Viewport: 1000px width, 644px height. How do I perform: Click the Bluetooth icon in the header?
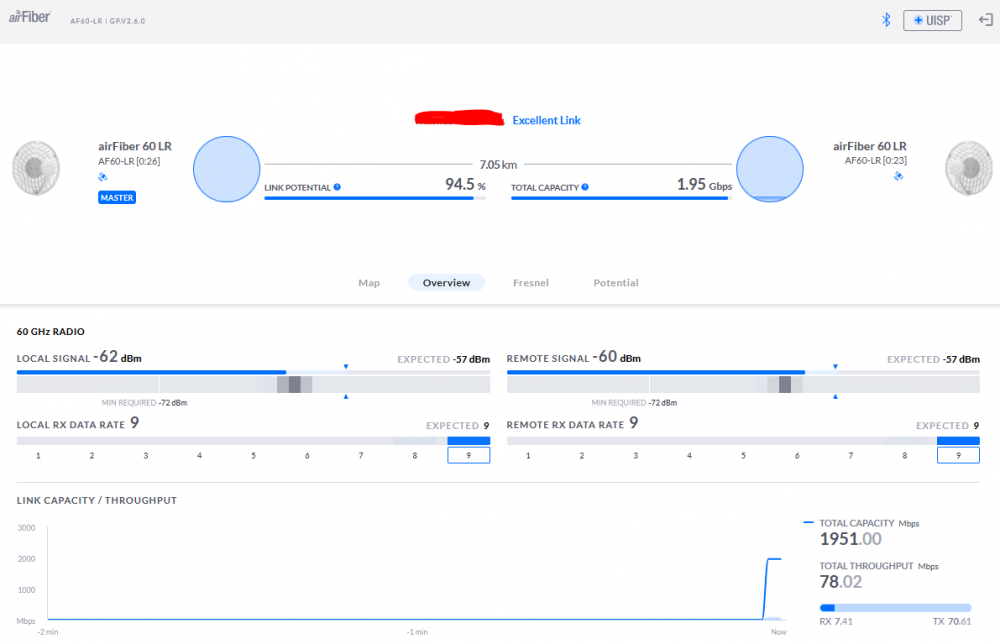[885, 20]
